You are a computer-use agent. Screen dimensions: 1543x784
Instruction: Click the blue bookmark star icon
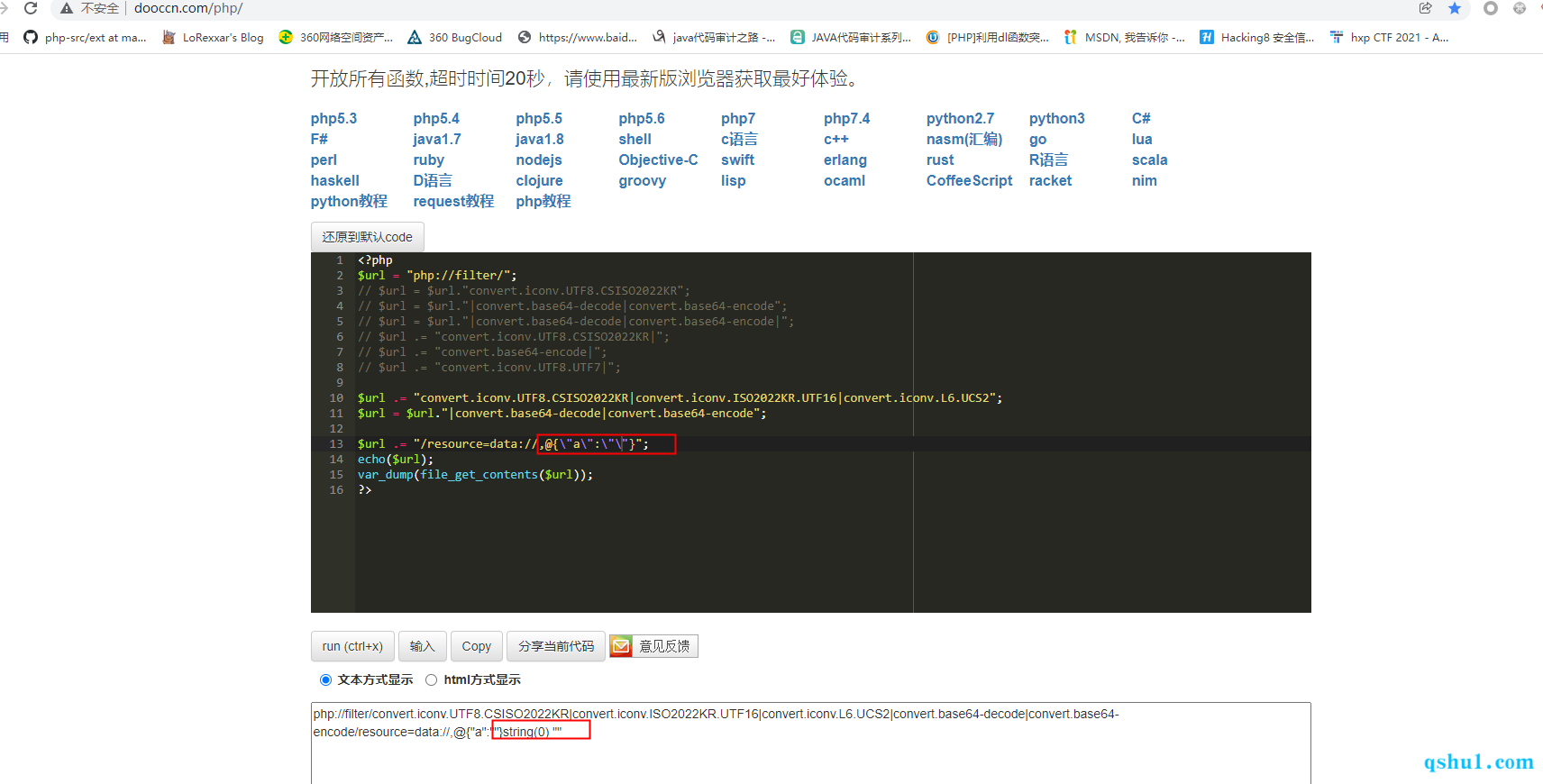tap(1455, 8)
